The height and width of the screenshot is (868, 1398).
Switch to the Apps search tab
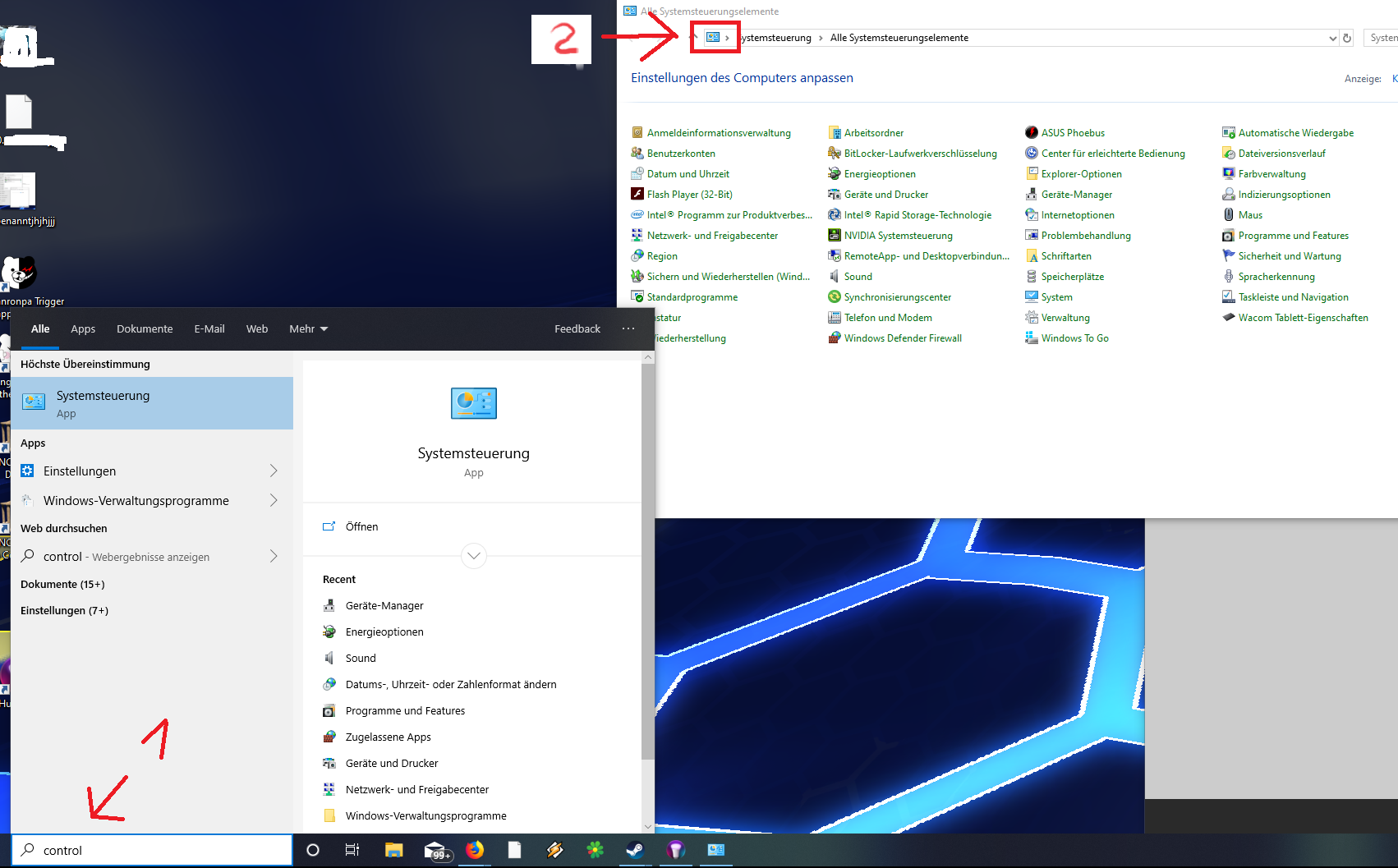point(83,329)
